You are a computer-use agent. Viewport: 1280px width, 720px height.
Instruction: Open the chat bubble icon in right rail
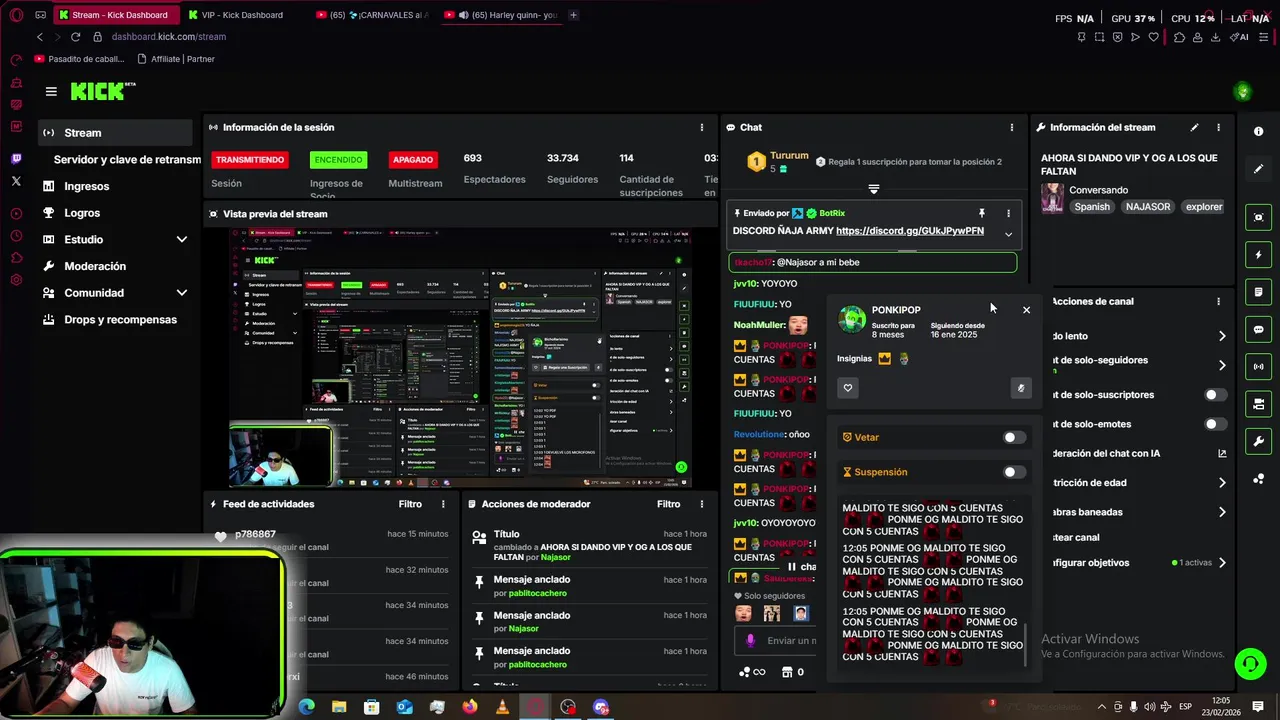(1258, 330)
